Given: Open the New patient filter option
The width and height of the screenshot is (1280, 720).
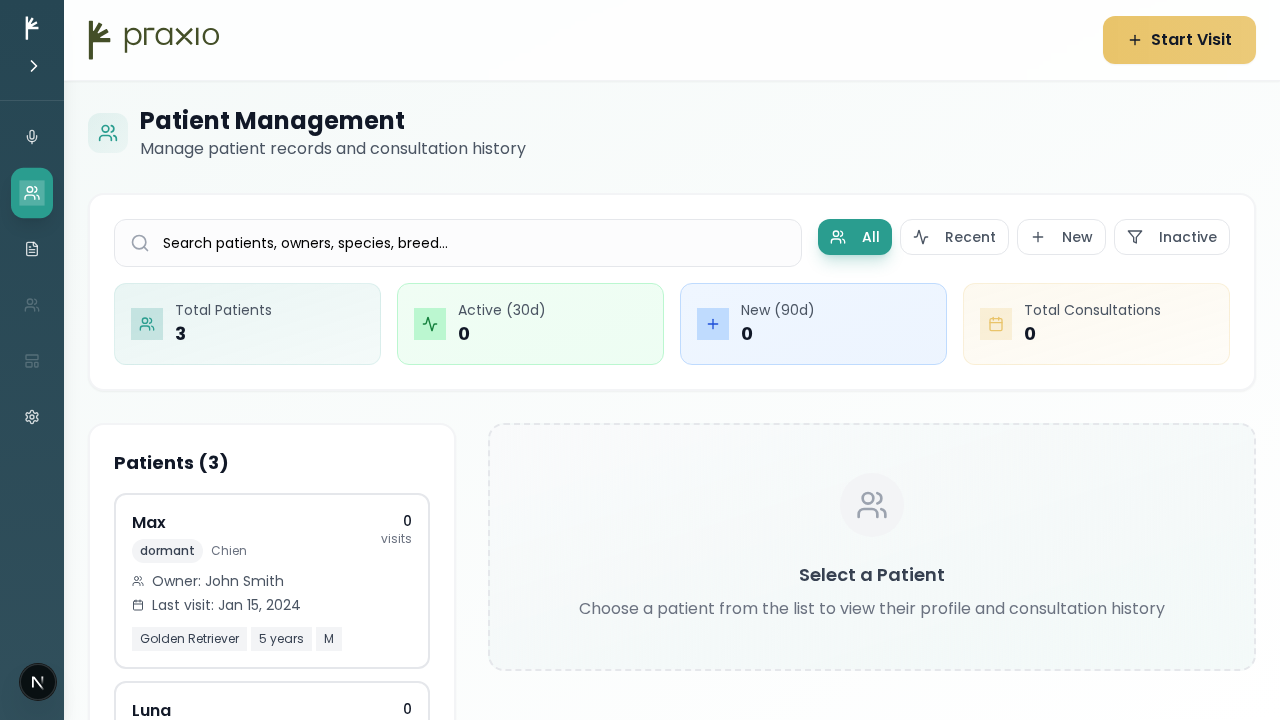Looking at the screenshot, I should [1061, 237].
